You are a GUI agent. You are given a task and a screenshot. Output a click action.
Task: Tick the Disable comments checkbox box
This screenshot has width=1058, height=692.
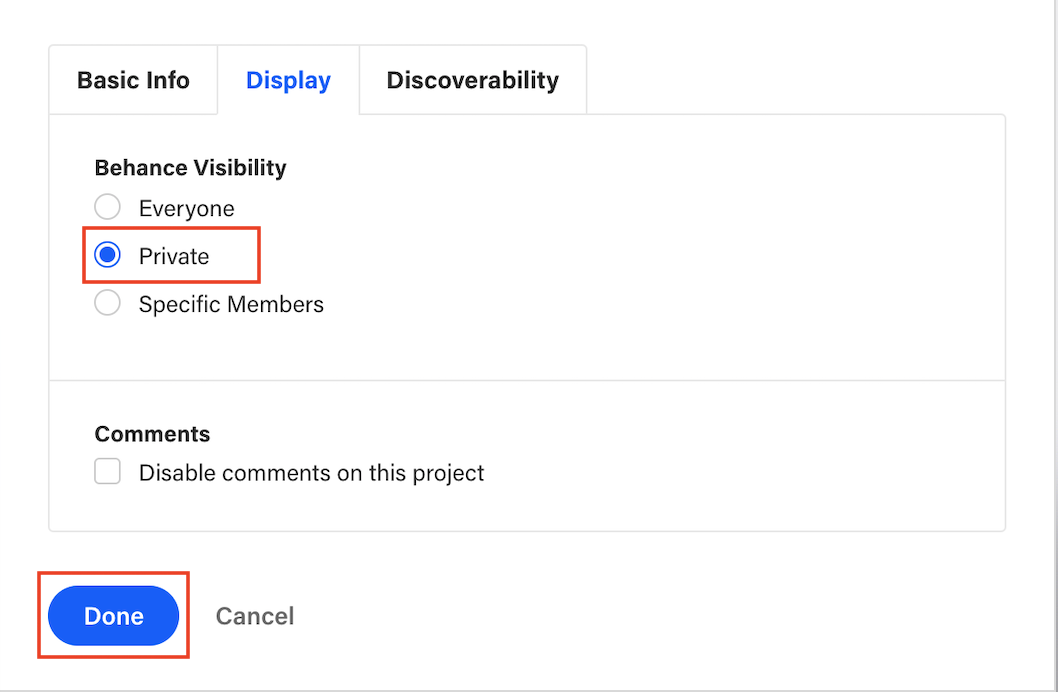(x=108, y=472)
